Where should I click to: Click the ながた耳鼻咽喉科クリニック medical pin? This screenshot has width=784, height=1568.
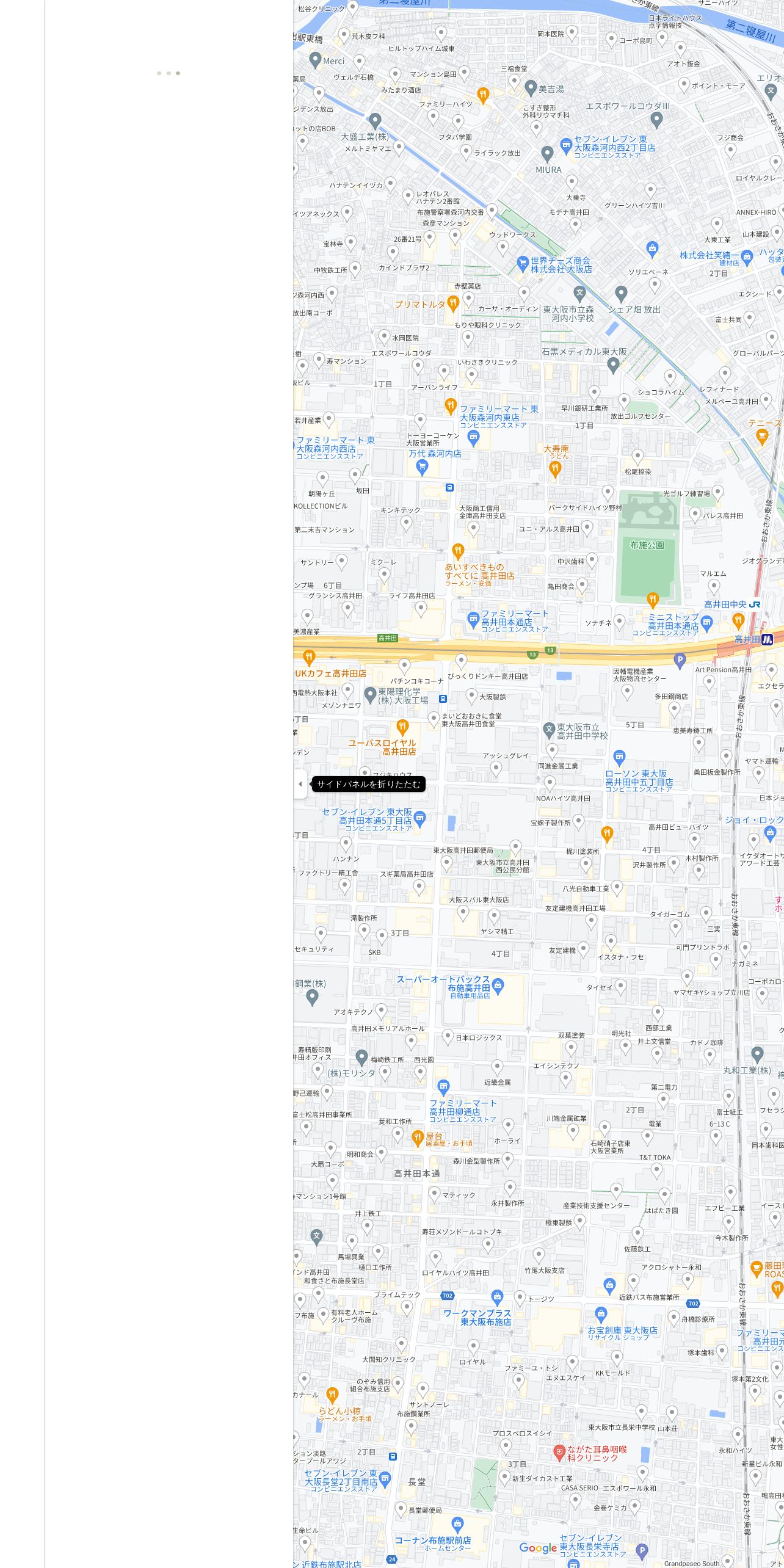click(559, 1452)
